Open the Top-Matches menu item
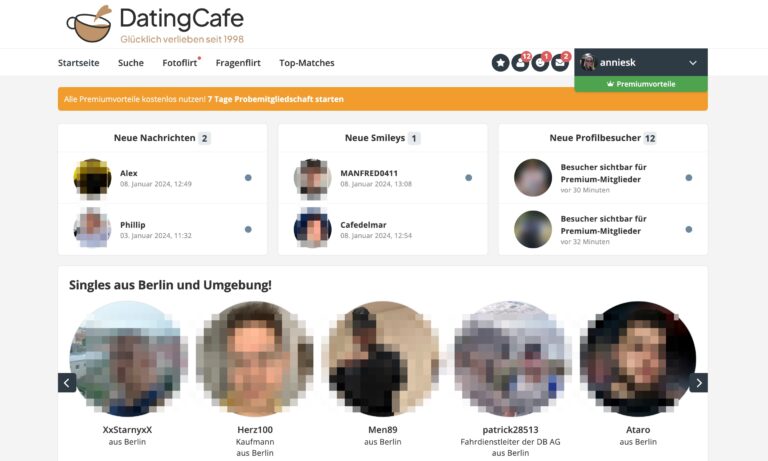Viewport: 768px width, 461px height. pos(307,63)
